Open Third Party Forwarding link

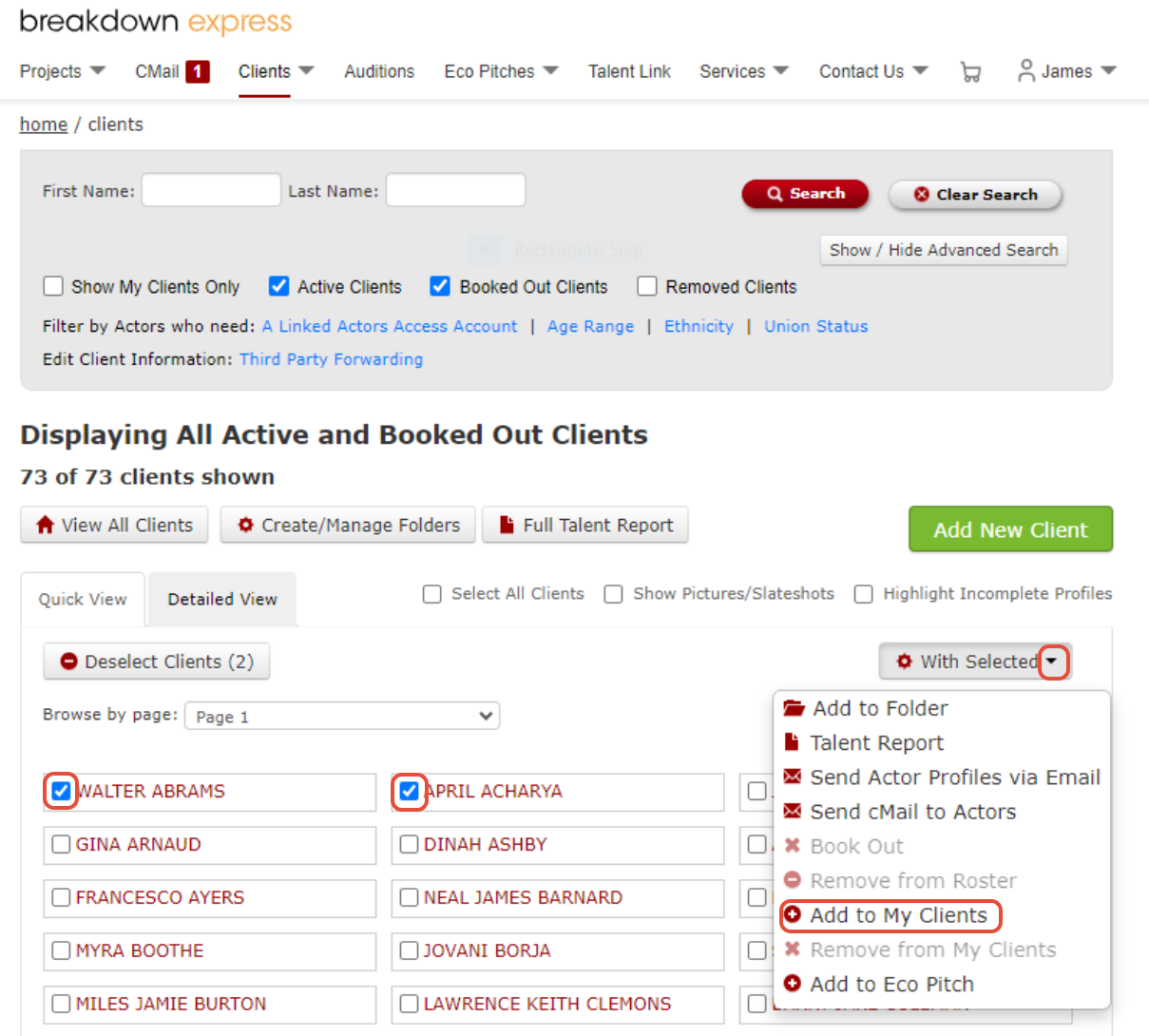(331, 359)
